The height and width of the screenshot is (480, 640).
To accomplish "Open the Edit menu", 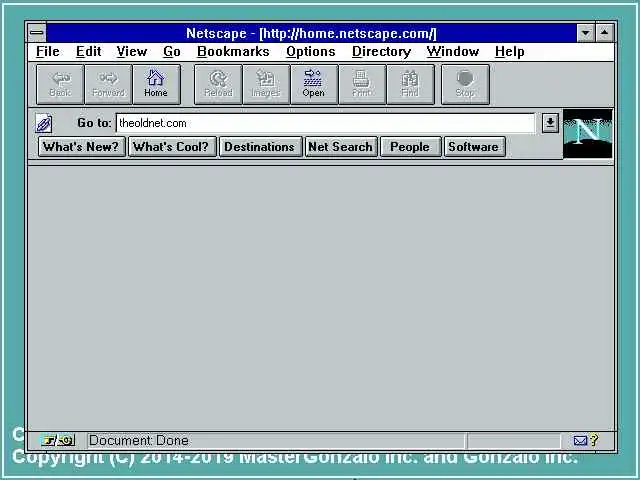I will [x=89, y=51].
